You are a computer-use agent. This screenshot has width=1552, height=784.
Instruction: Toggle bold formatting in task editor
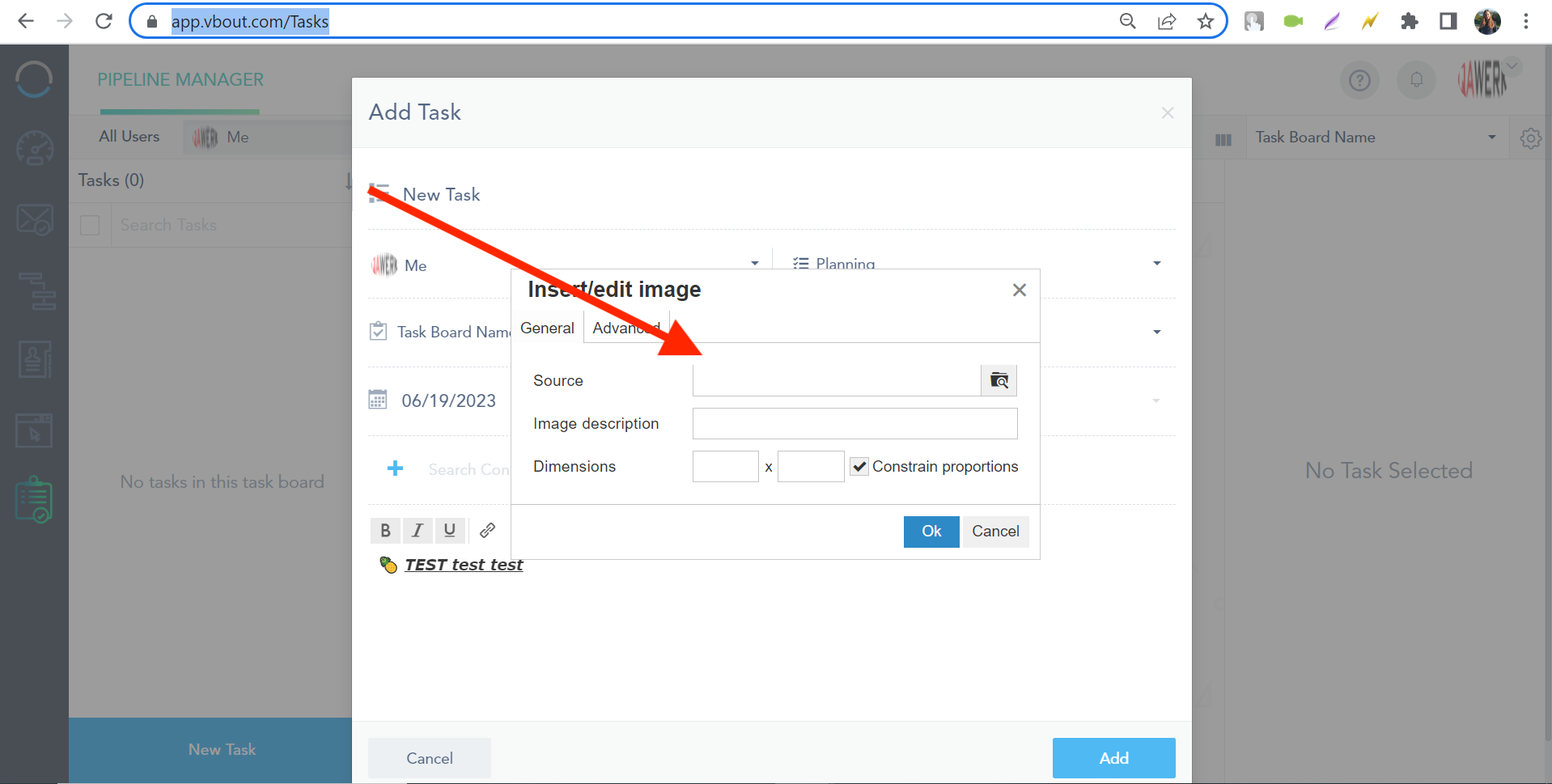(x=385, y=531)
